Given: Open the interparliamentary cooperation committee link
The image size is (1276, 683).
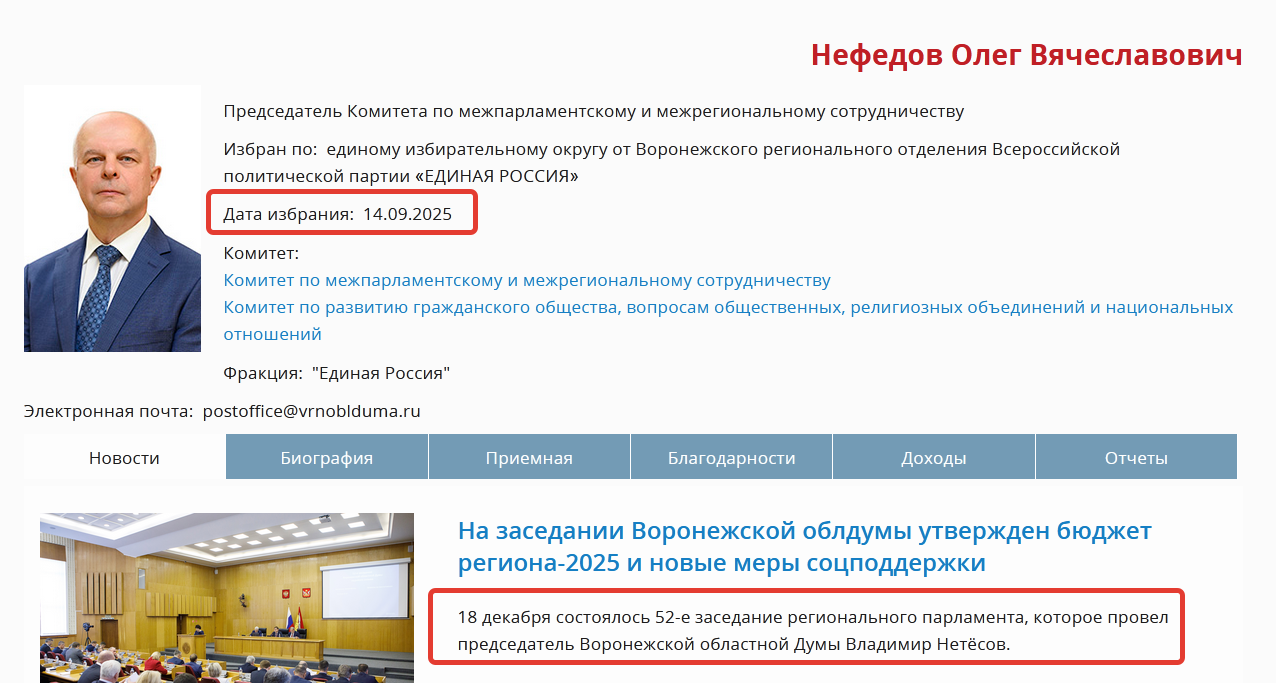Looking at the screenshot, I should click(x=527, y=280).
